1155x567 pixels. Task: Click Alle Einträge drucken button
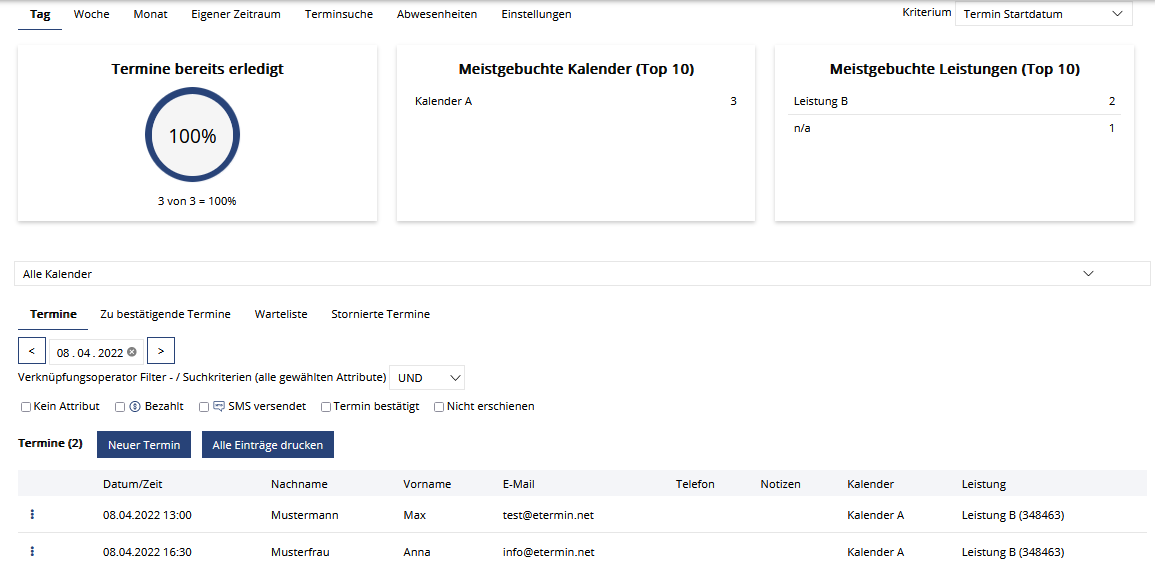click(268, 445)
